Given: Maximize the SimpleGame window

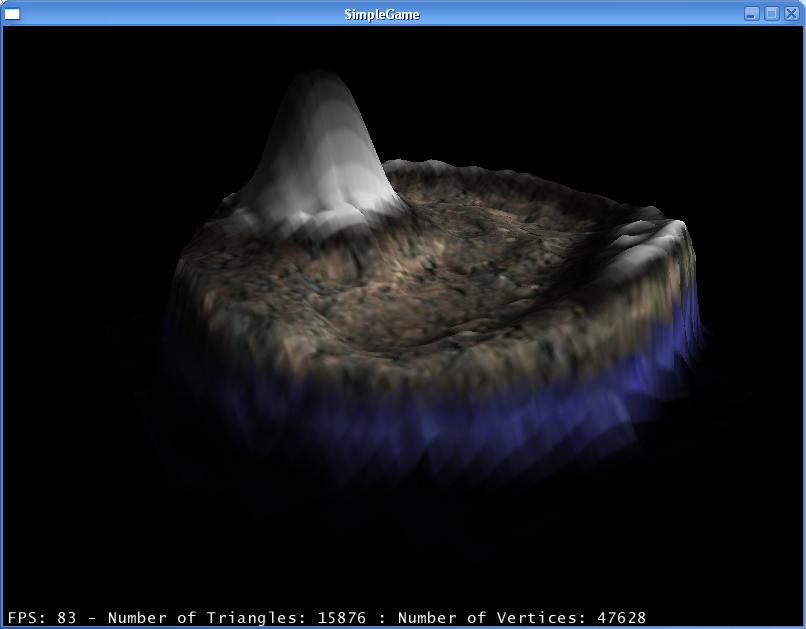Looking at the screenshot, I should 772,14.
